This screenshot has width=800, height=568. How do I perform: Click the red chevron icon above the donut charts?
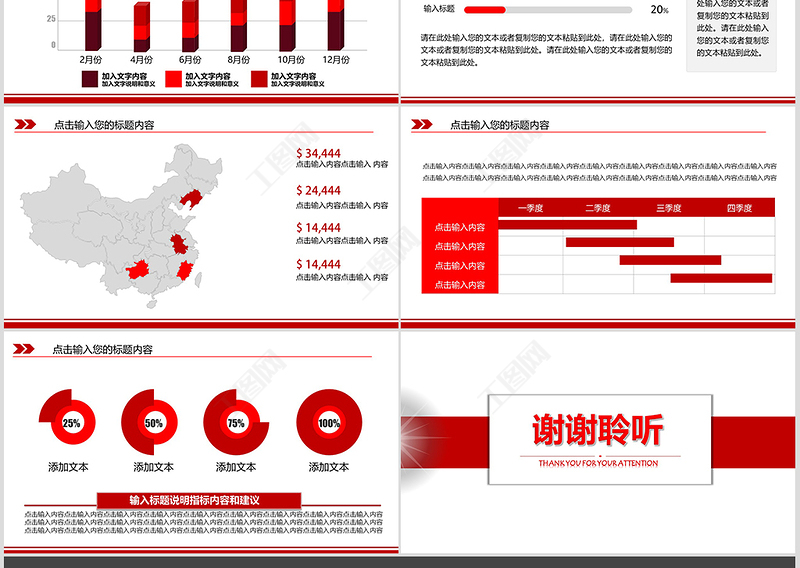tap(25, 349)
